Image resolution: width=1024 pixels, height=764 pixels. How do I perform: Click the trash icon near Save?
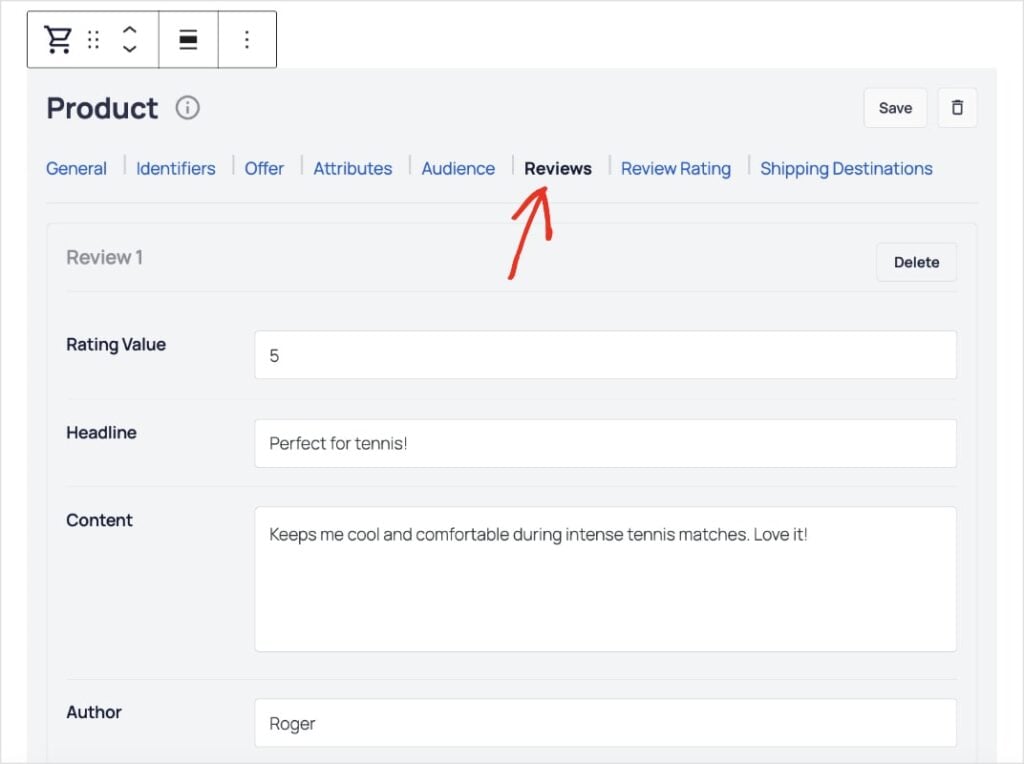(x=957, y=107)
